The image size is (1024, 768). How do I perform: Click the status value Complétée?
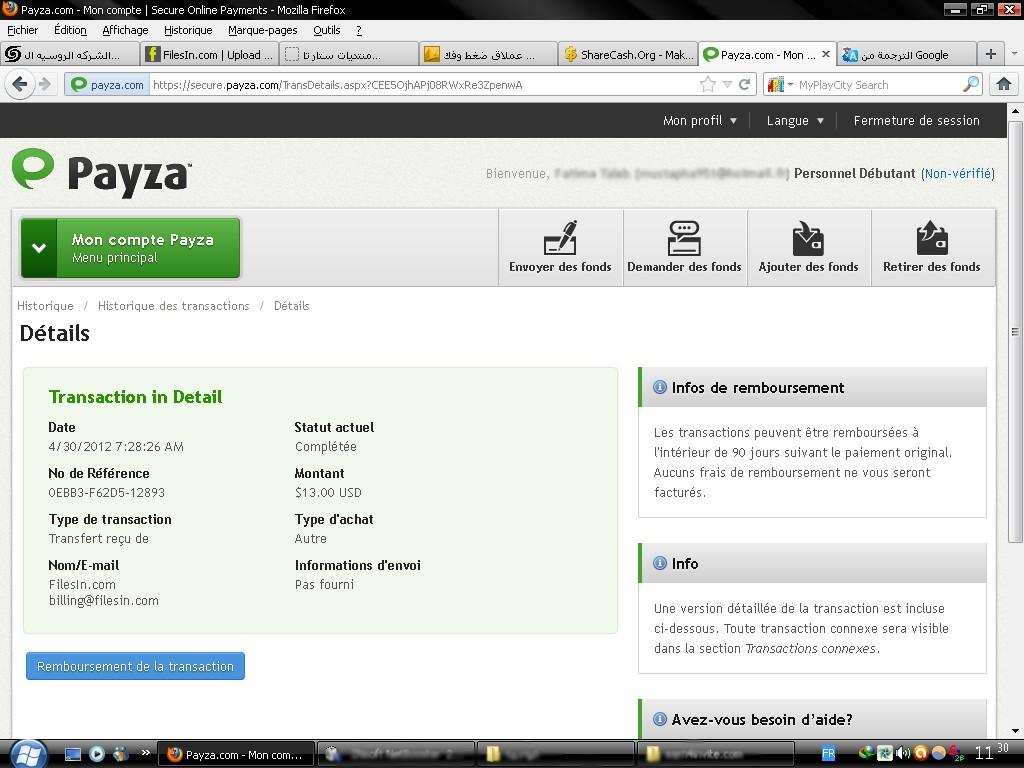pyautogui.click(x=325, y=447)
